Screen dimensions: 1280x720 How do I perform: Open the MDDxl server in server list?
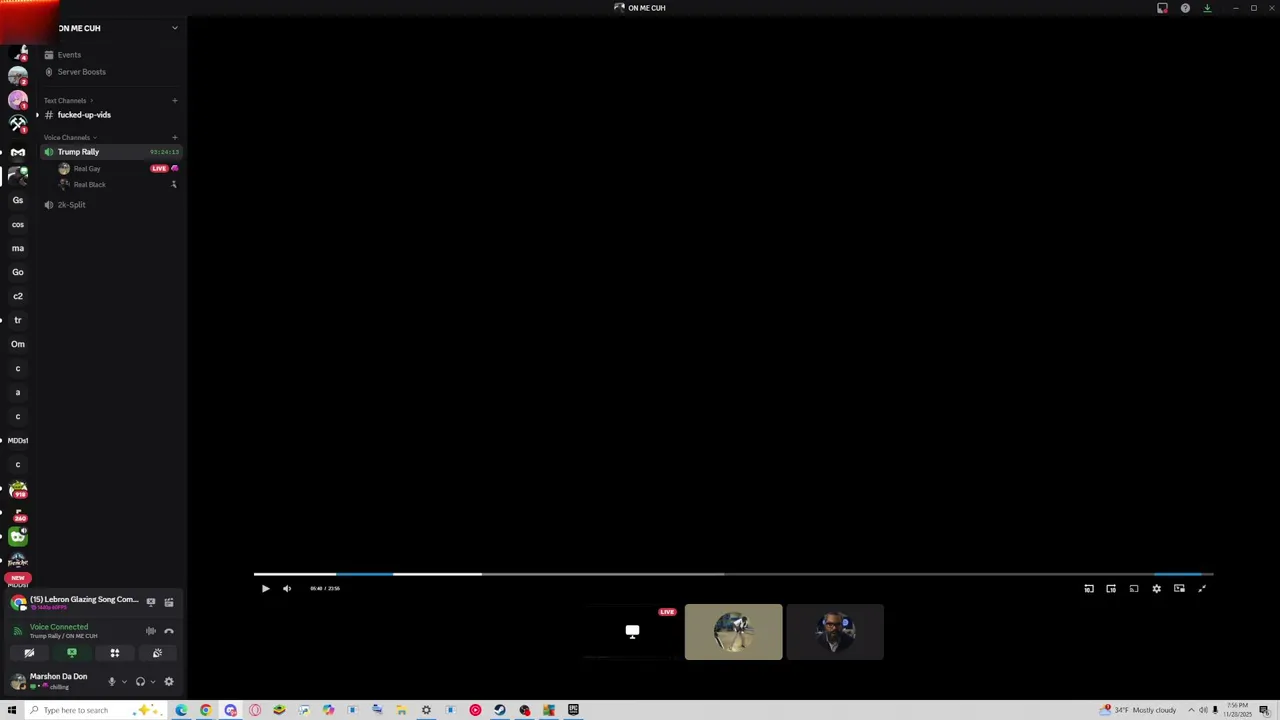point(18,440)
